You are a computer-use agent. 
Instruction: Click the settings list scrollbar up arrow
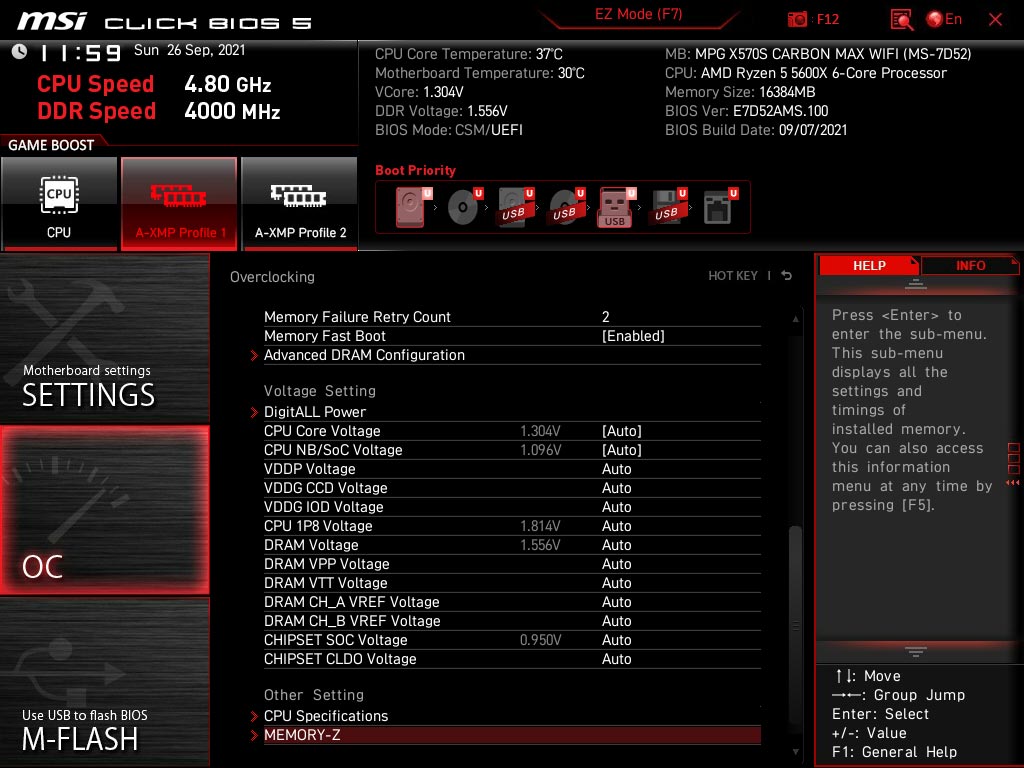(795, 319)
